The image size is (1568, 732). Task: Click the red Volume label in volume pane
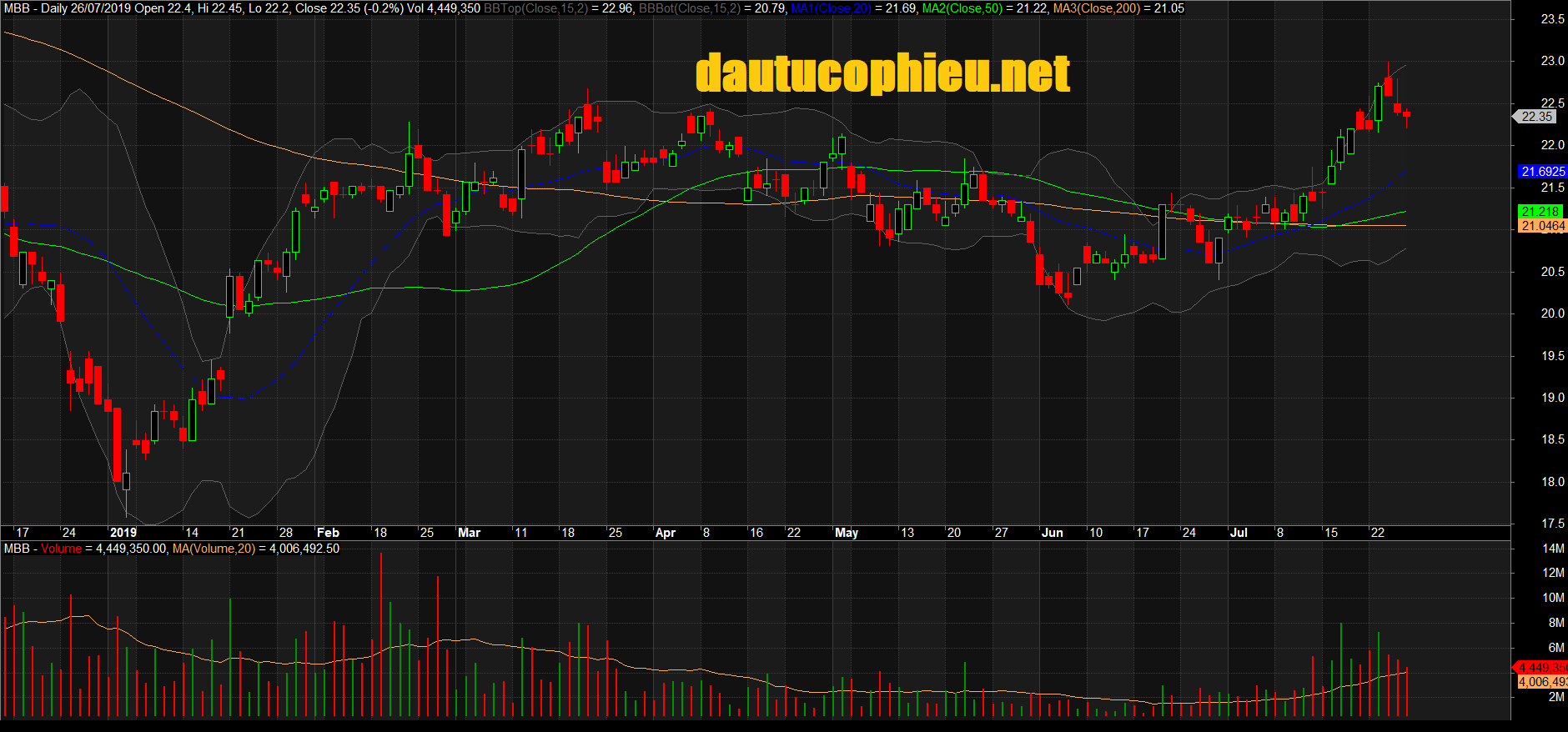tap(62, 549)
